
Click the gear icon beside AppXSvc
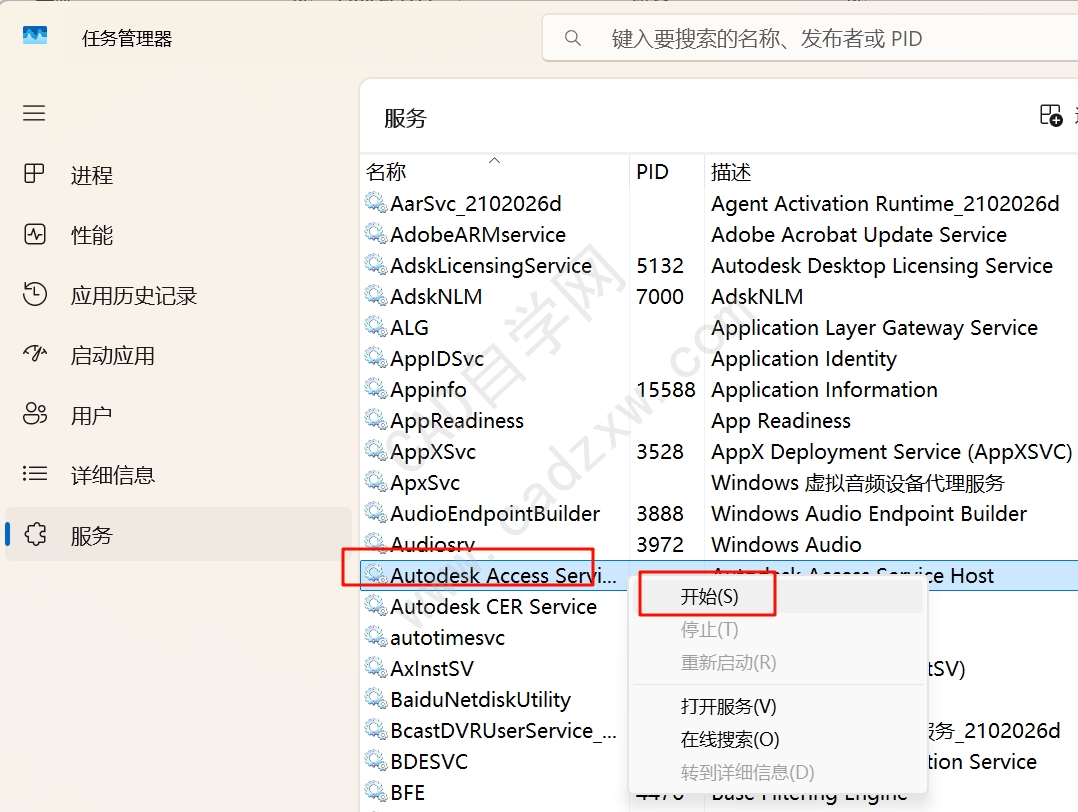click(x=375, y=451)
